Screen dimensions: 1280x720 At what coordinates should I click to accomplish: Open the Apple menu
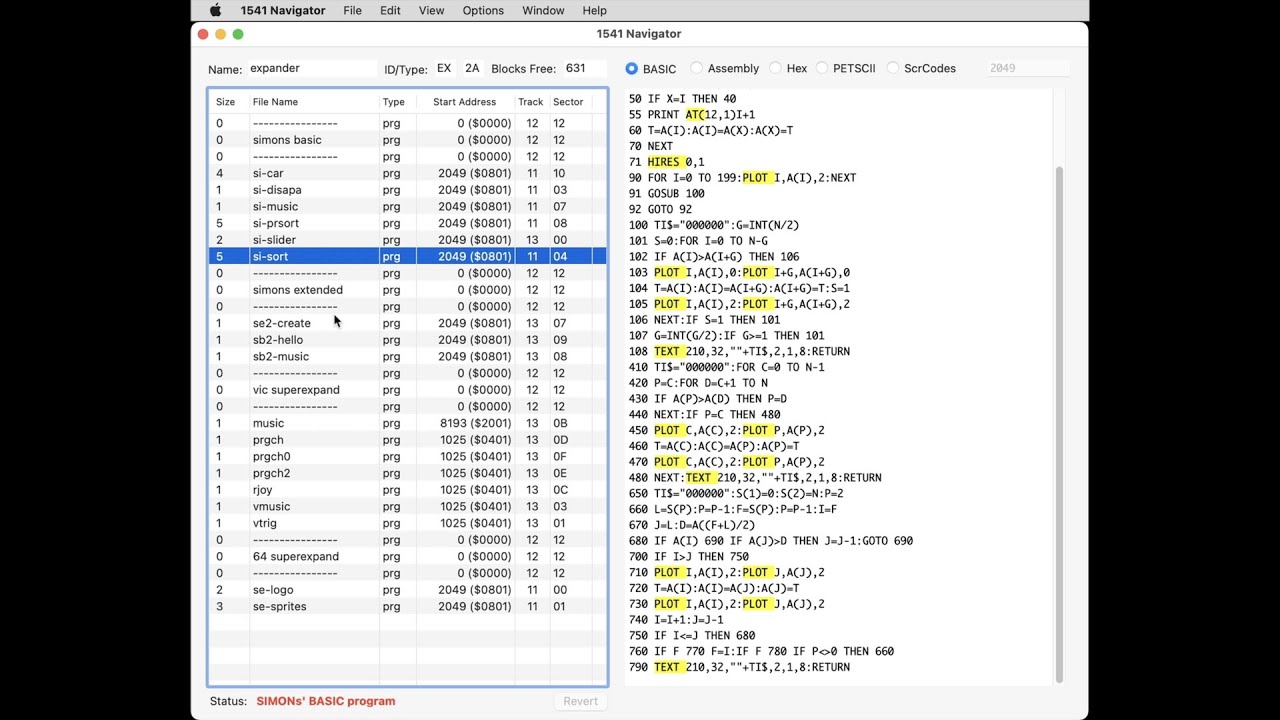[215, 10]
